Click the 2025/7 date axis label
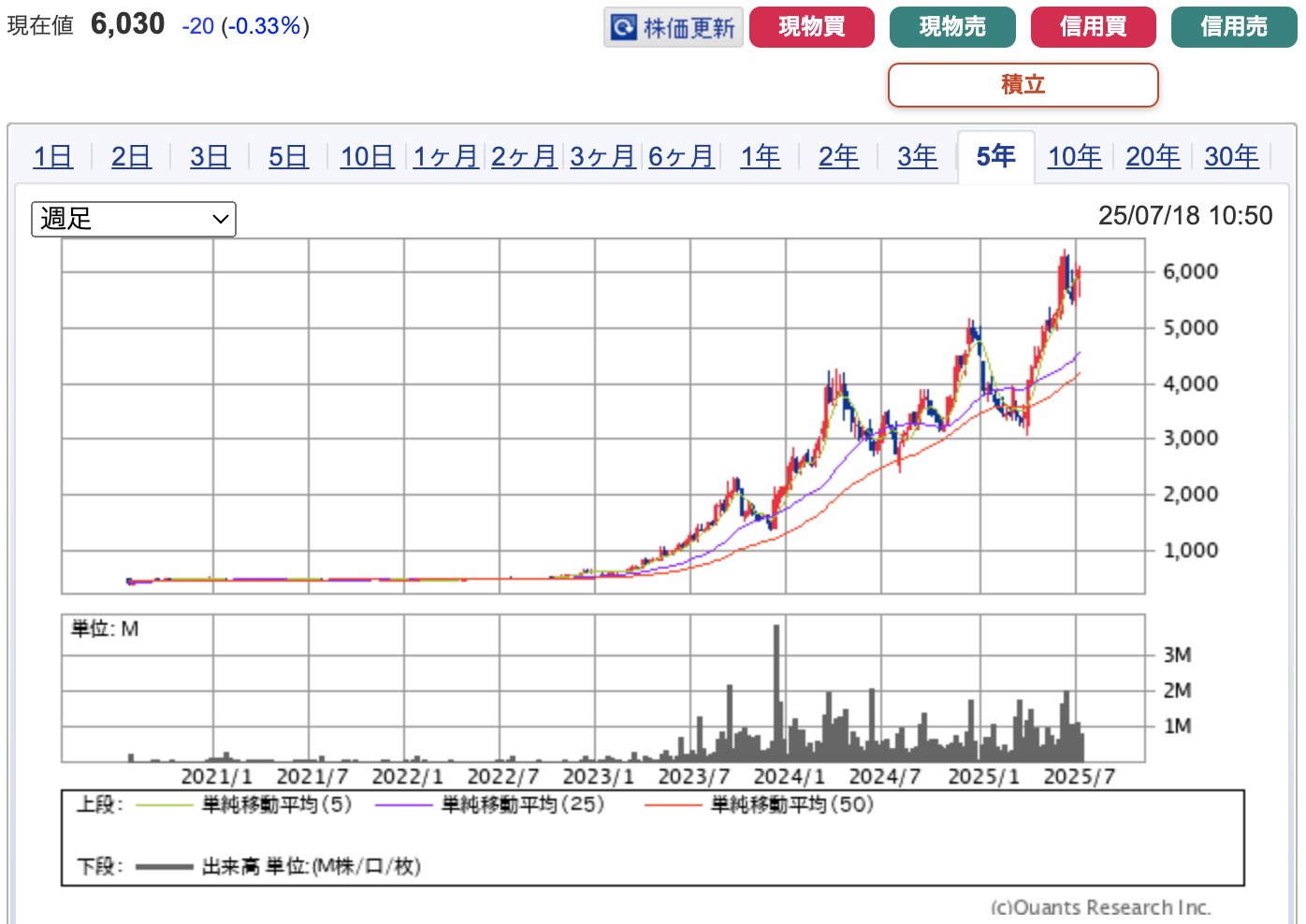This screenshot has height=924, width=1306. 1079,777
